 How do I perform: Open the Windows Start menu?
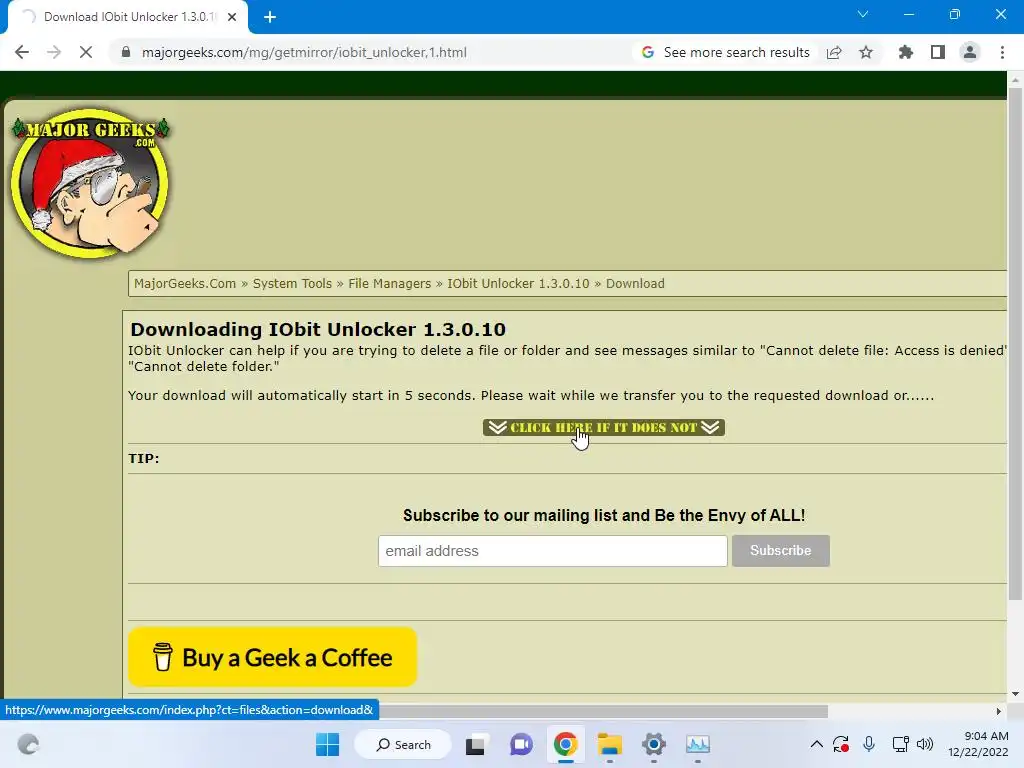[327, 744]
